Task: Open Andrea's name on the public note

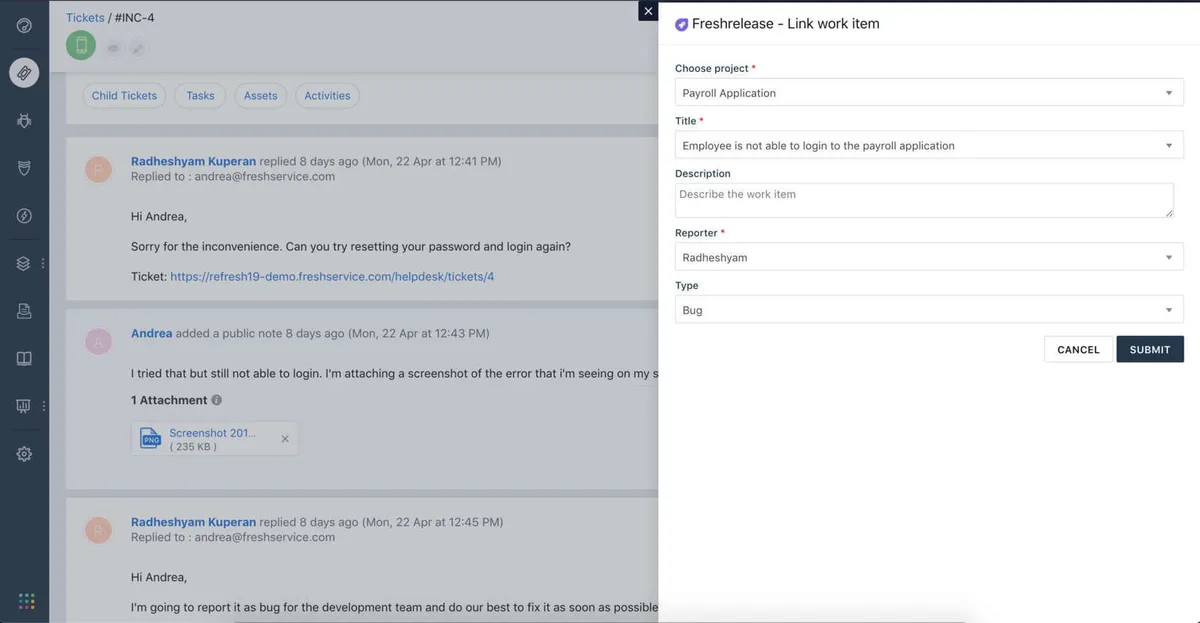Action: [151, 333]
